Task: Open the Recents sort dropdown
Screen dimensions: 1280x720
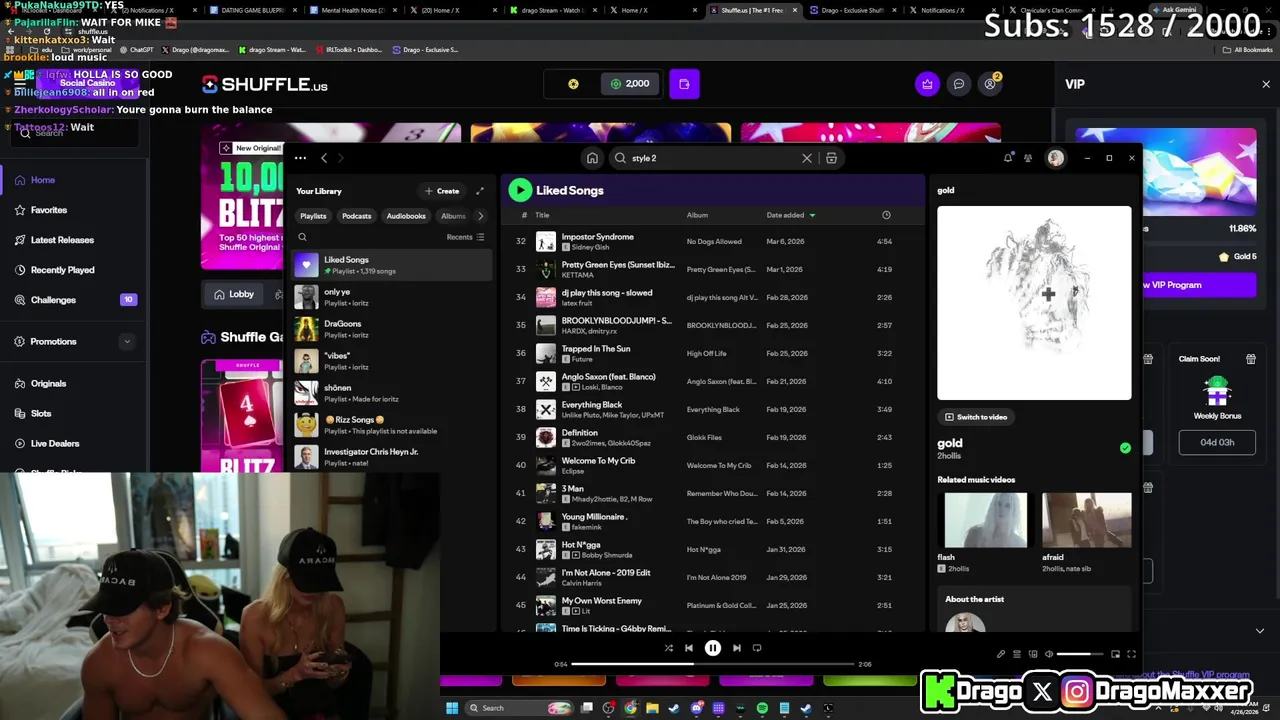Action: (465, 237)
